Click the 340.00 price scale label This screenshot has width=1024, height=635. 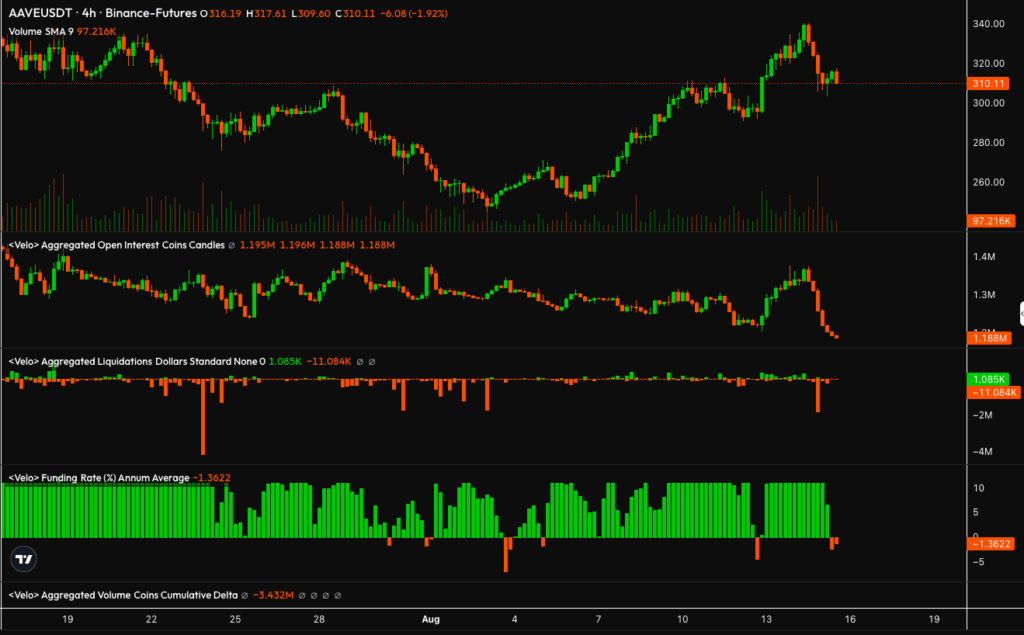(x=989, y=24)
